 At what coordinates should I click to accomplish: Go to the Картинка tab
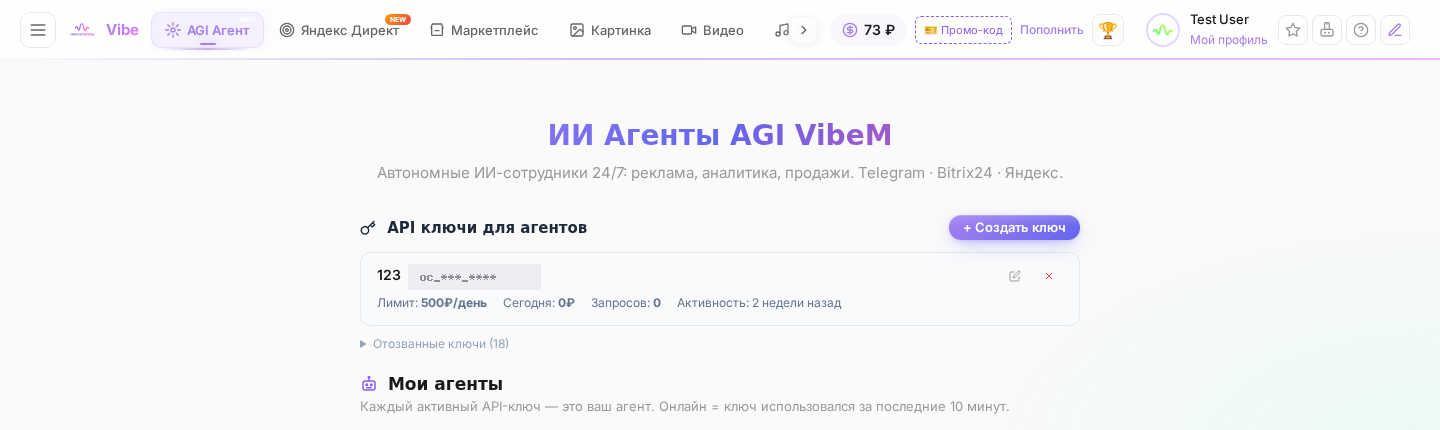point(610,30)
